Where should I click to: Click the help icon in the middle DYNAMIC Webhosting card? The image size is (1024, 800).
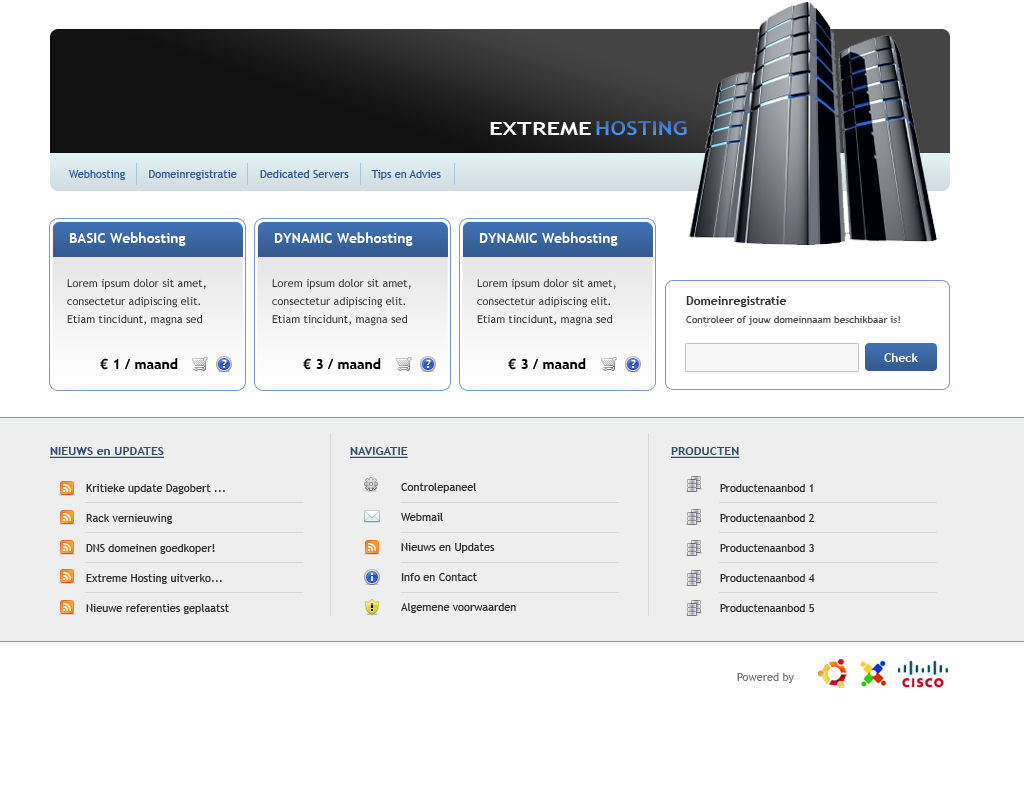pos(428,364)
